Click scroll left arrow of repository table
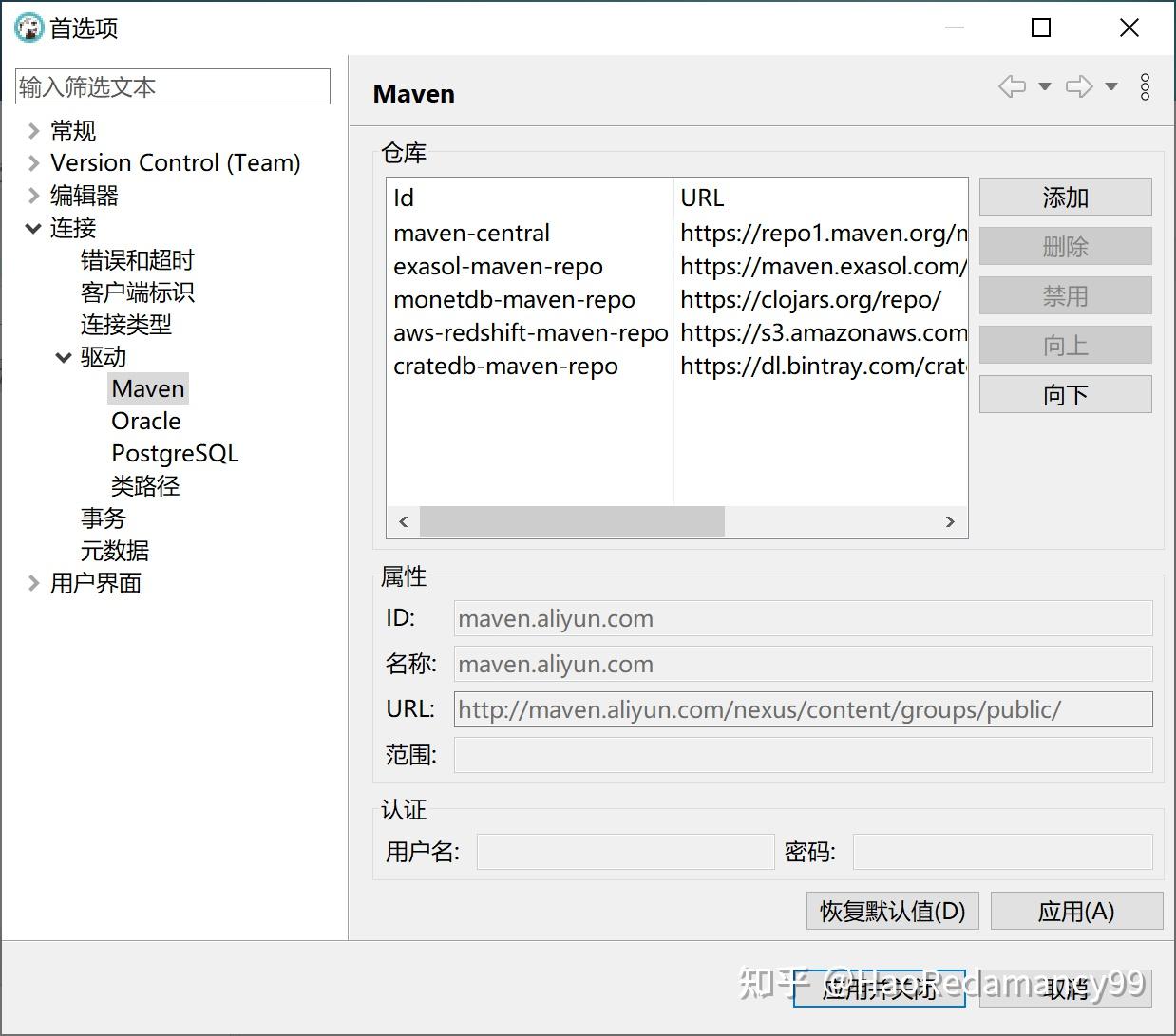Viewport: 1176px width, 1036px height. (404, 521)
